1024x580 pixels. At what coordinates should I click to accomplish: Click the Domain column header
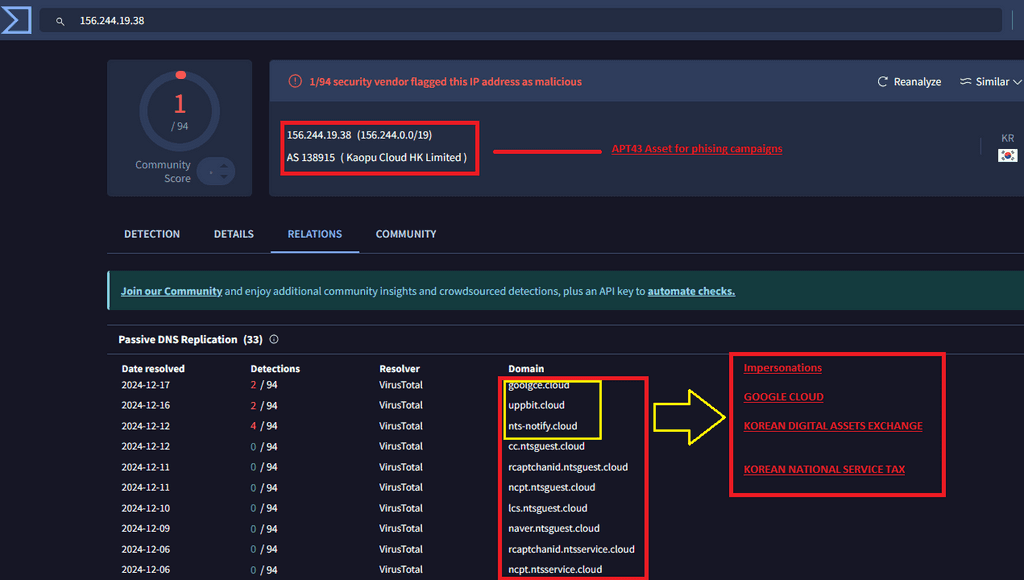tap(526, 368)
